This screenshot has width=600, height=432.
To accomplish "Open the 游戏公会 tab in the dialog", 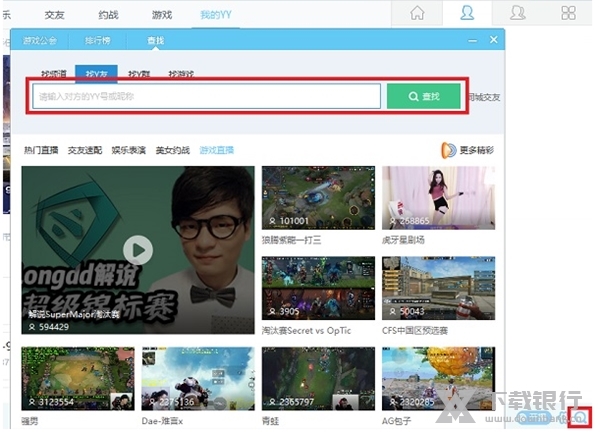I will [39, 41].
